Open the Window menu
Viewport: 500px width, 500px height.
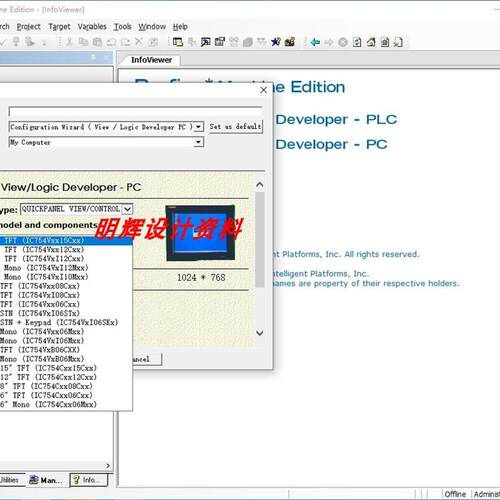[x=152, y=26]
